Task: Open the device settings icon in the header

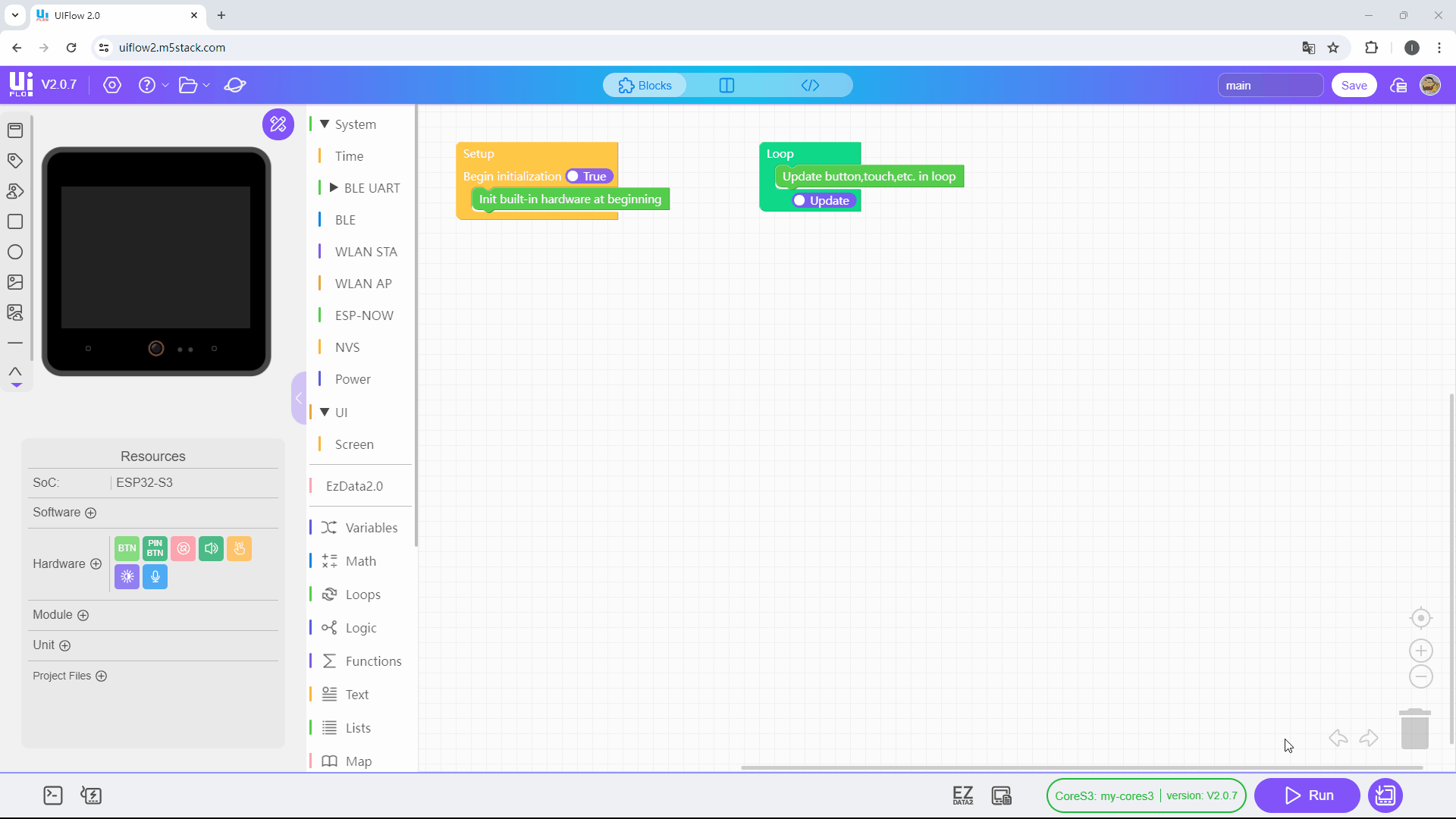Action: 112,85
